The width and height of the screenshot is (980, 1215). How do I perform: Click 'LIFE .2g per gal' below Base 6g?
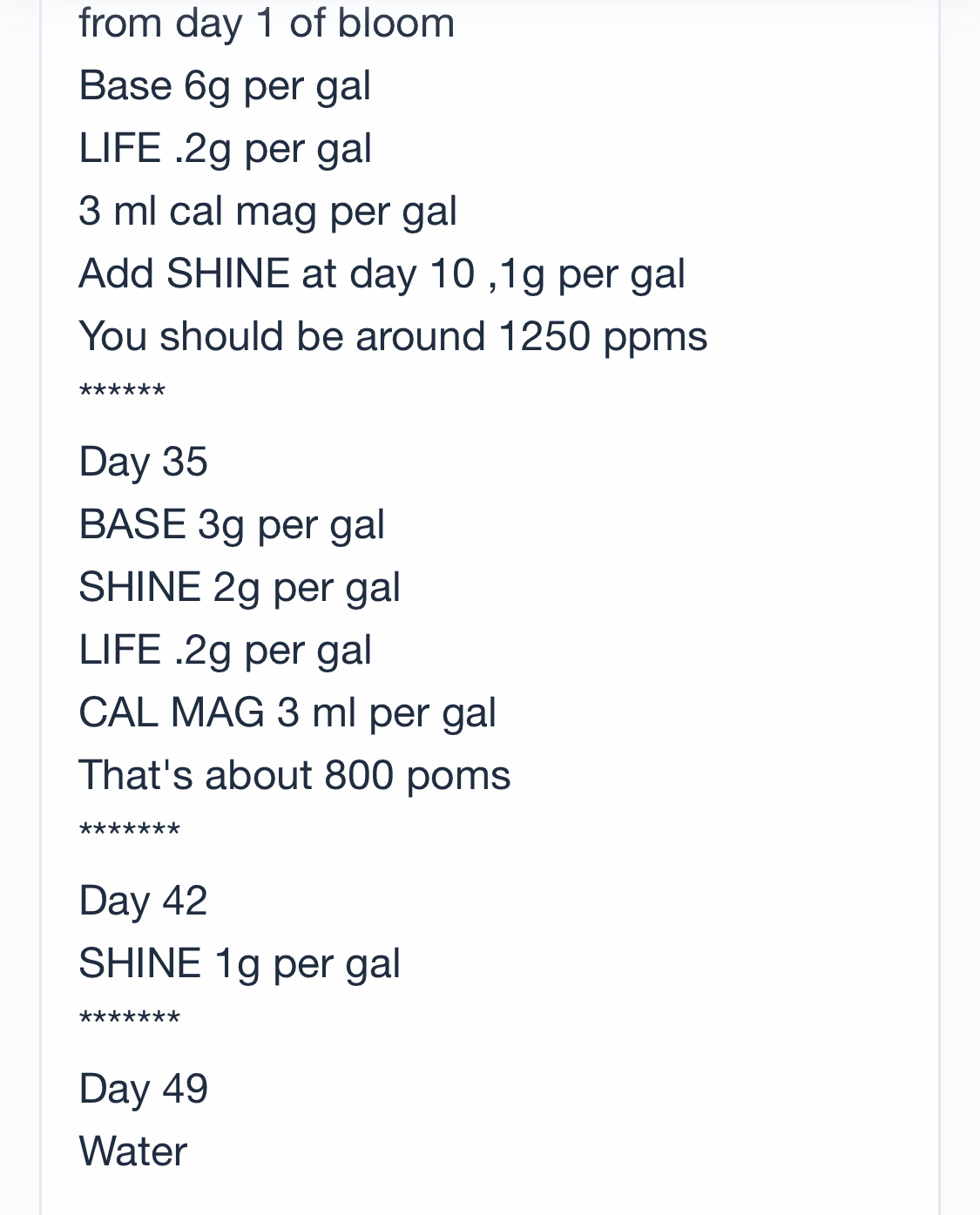tap(225, 149)
